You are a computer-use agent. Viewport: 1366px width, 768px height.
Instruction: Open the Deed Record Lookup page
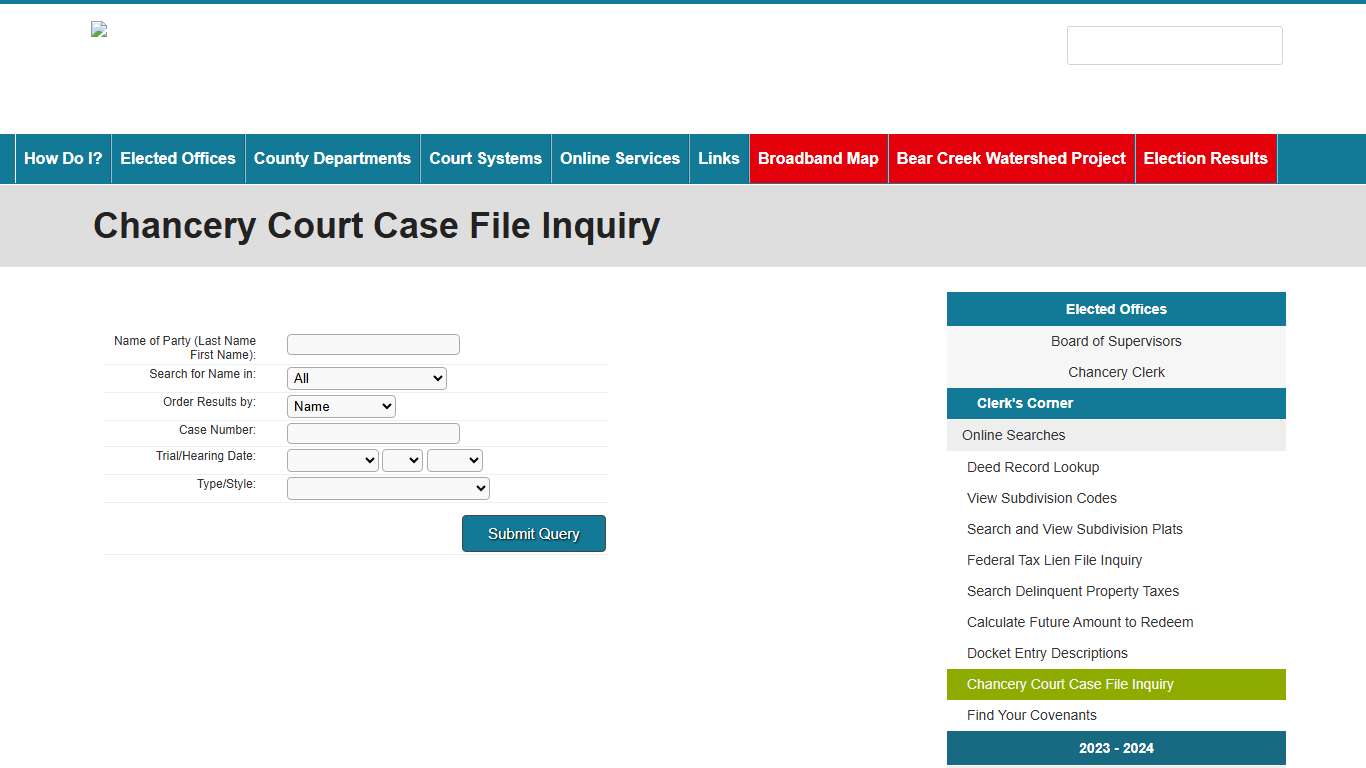pos(1033,467)
